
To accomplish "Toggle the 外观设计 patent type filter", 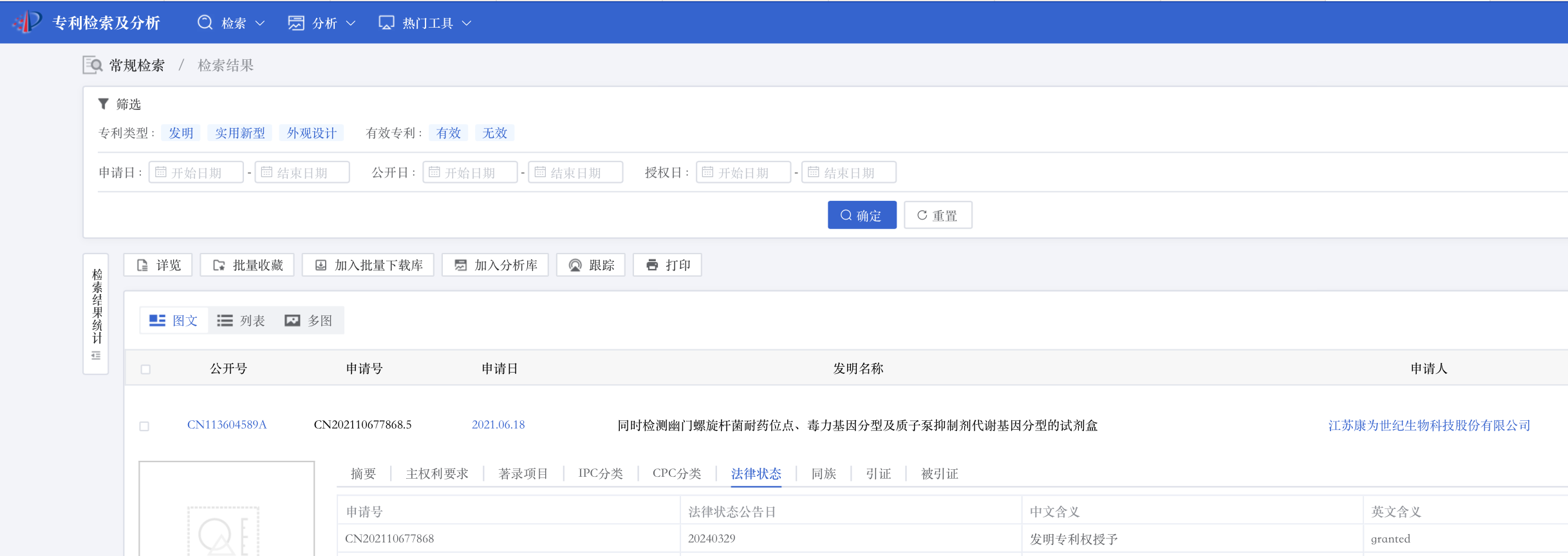I will point(312,133).
